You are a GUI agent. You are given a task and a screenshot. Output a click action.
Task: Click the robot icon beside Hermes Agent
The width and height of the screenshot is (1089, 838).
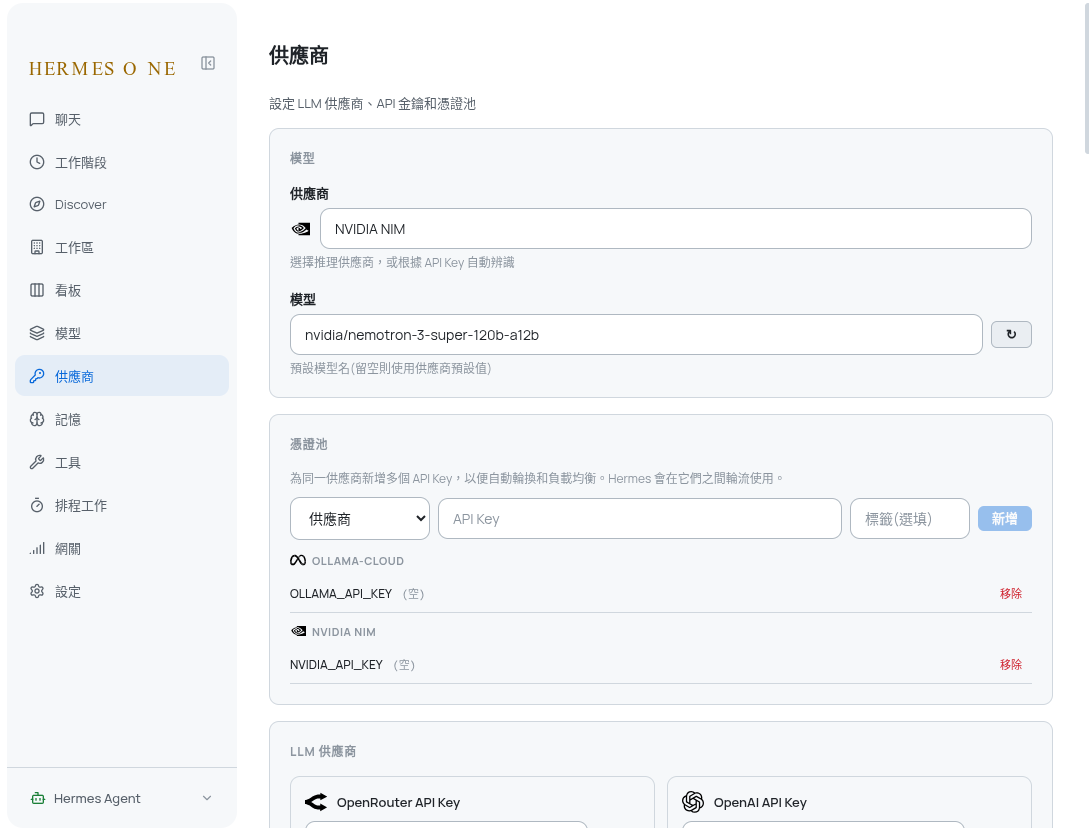38,798
